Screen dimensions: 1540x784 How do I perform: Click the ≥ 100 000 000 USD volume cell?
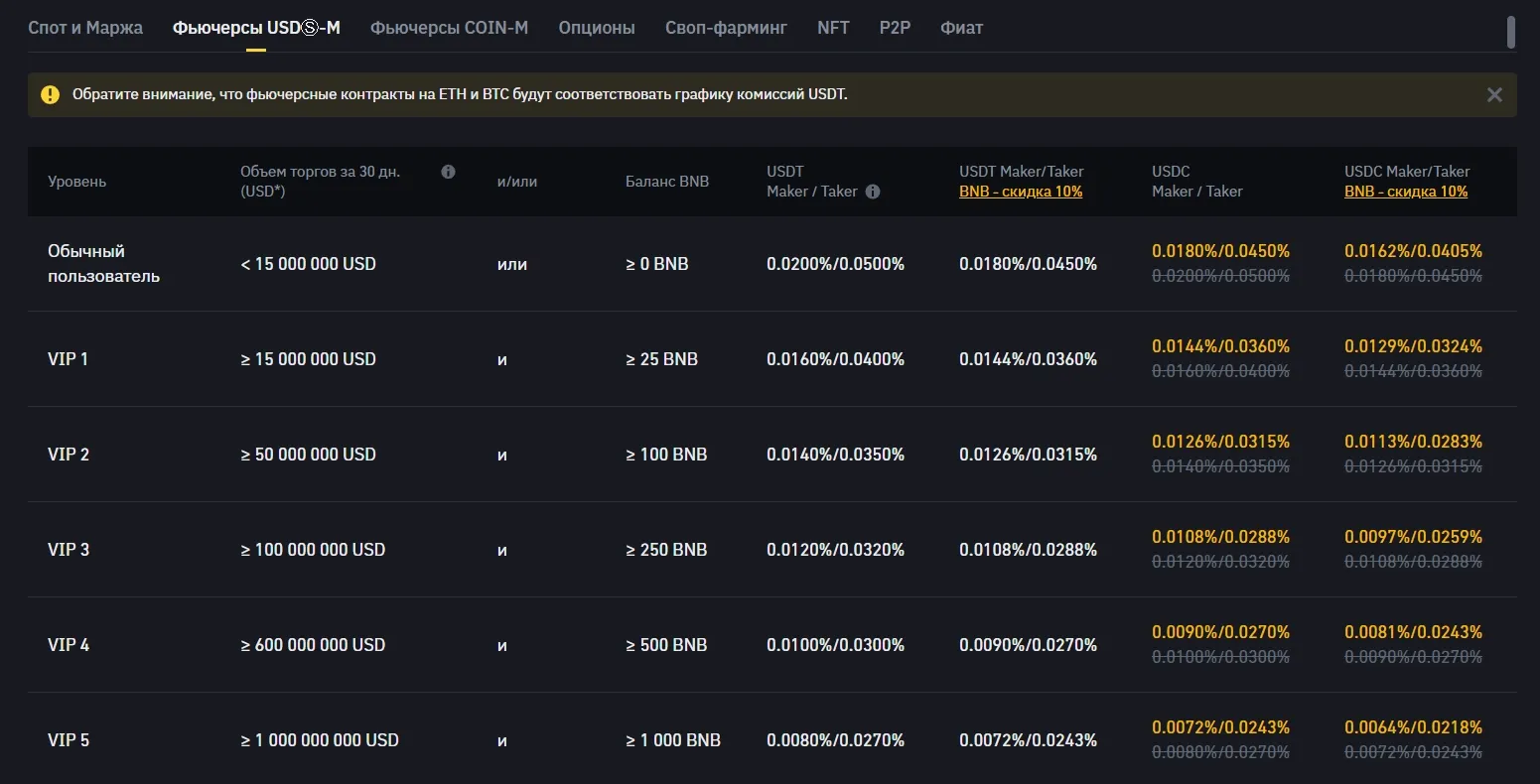(313, 550)
